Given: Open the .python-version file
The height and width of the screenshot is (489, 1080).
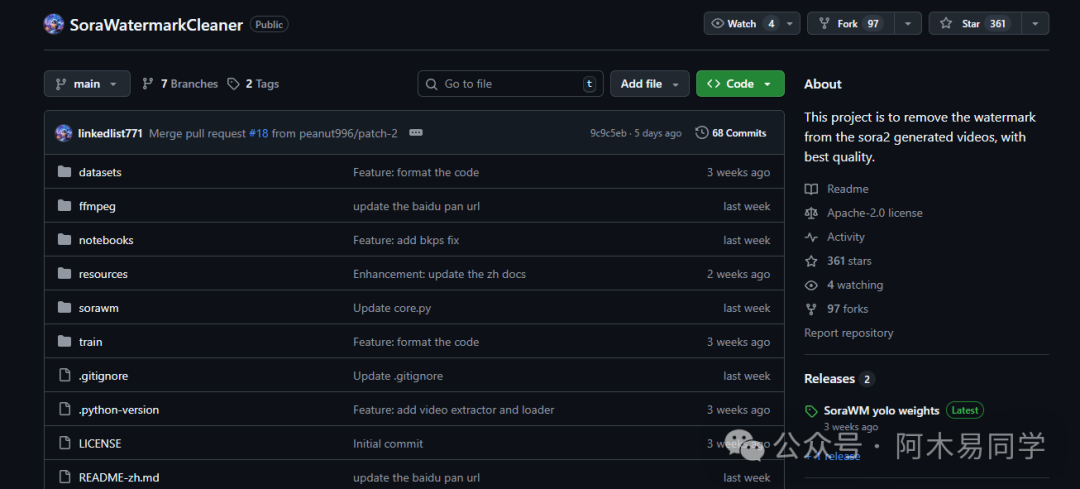Looking at the screenshot, I should pyautogui.click(x=119, y=410).
